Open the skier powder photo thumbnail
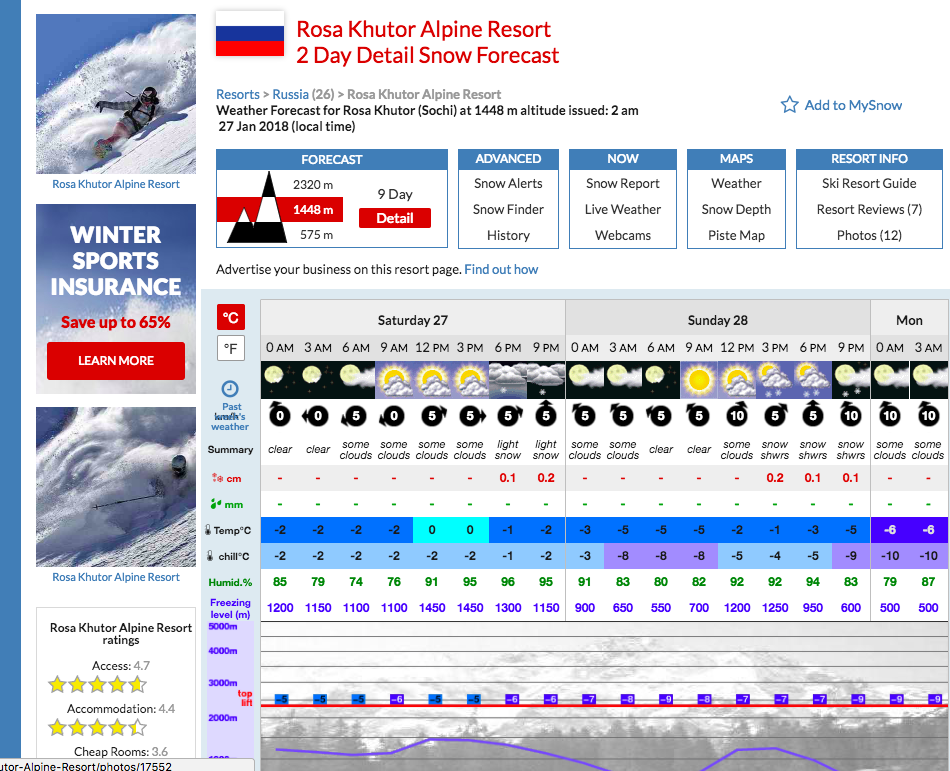The width and height of the screenshot is (950, 771). pos(116,487)
